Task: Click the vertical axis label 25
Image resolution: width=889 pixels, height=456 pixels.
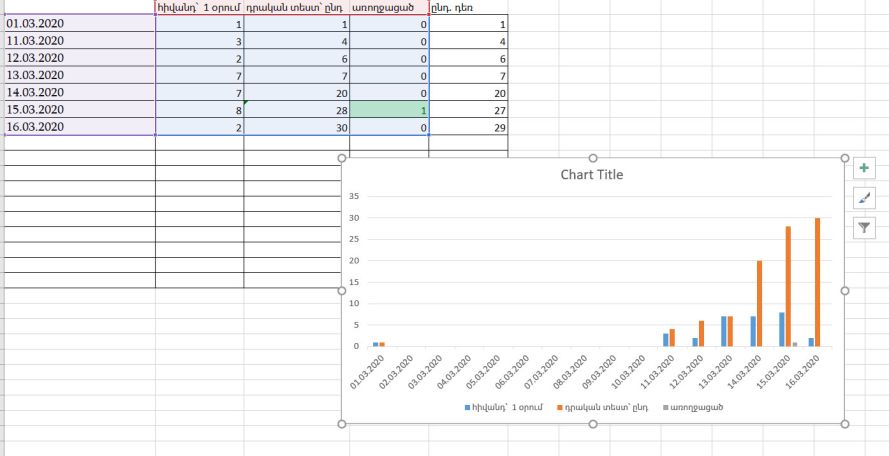Action: pos(356,239)
